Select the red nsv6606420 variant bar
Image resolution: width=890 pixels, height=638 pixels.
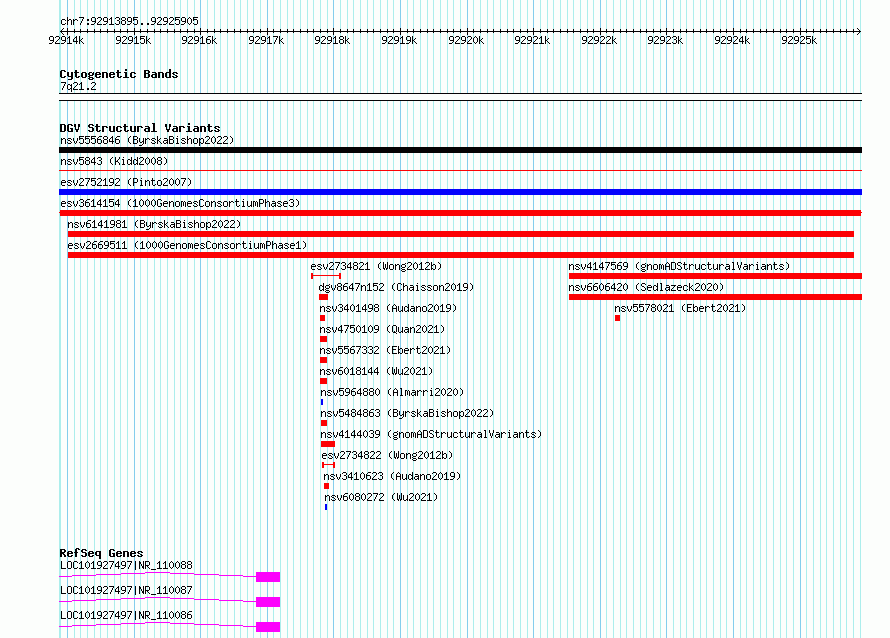tap(715, 297)
